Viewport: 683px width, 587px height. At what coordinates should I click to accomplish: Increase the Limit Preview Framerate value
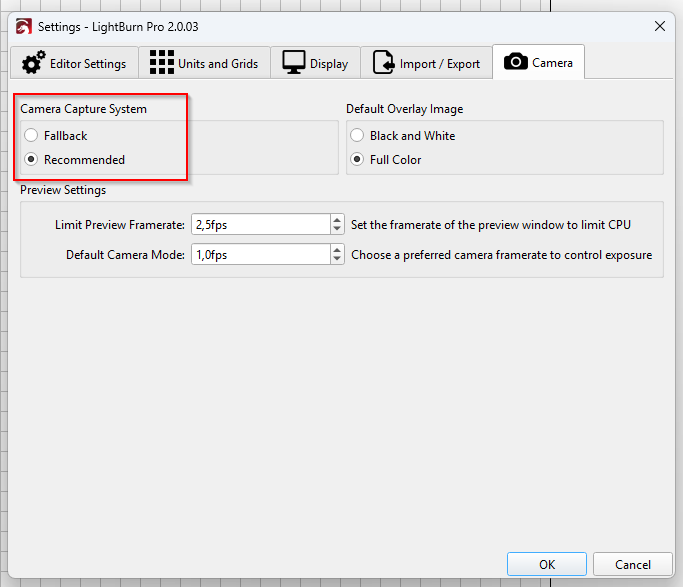tap(337, 220)
